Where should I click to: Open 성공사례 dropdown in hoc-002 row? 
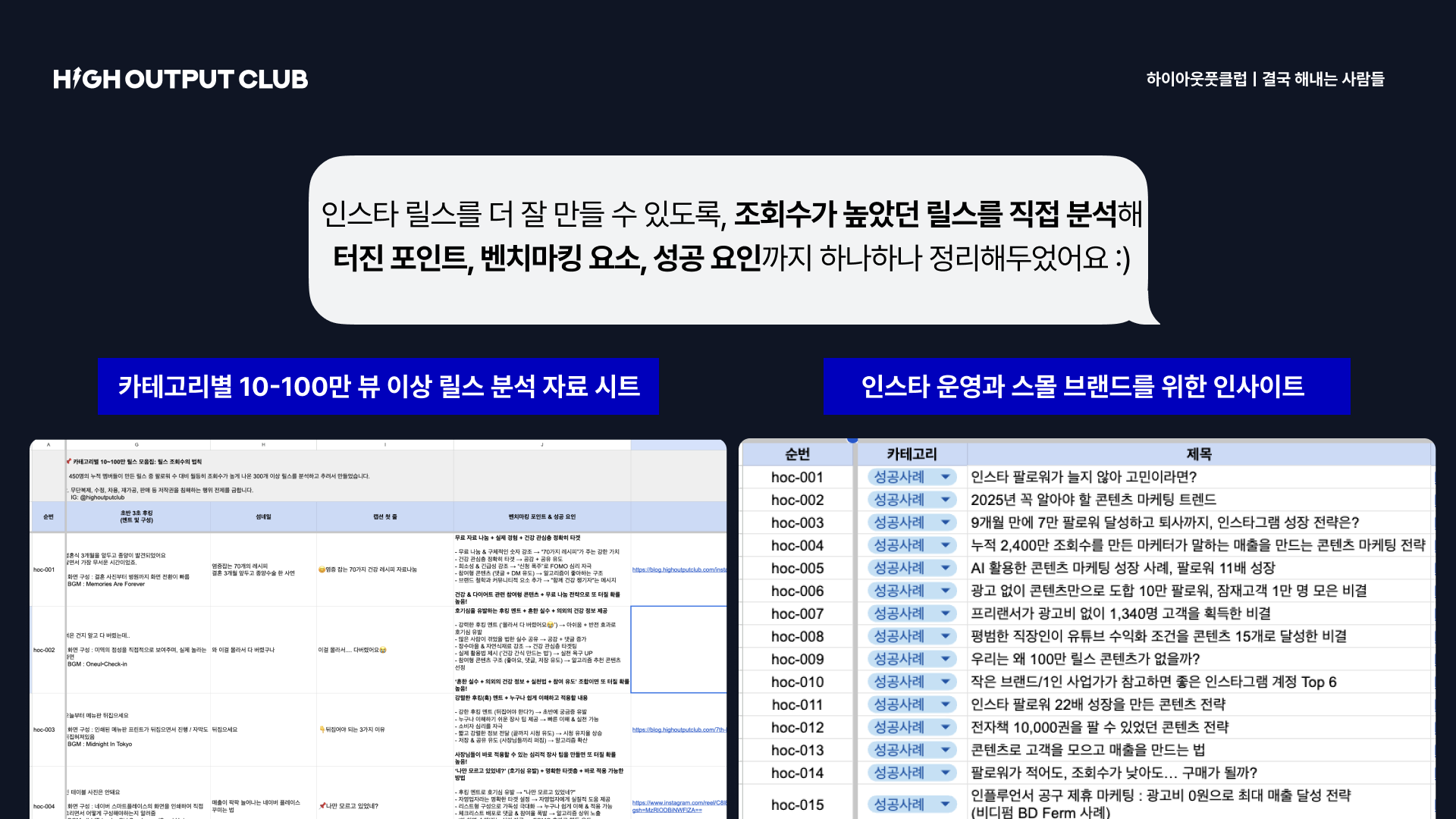[x=946, y=500]
